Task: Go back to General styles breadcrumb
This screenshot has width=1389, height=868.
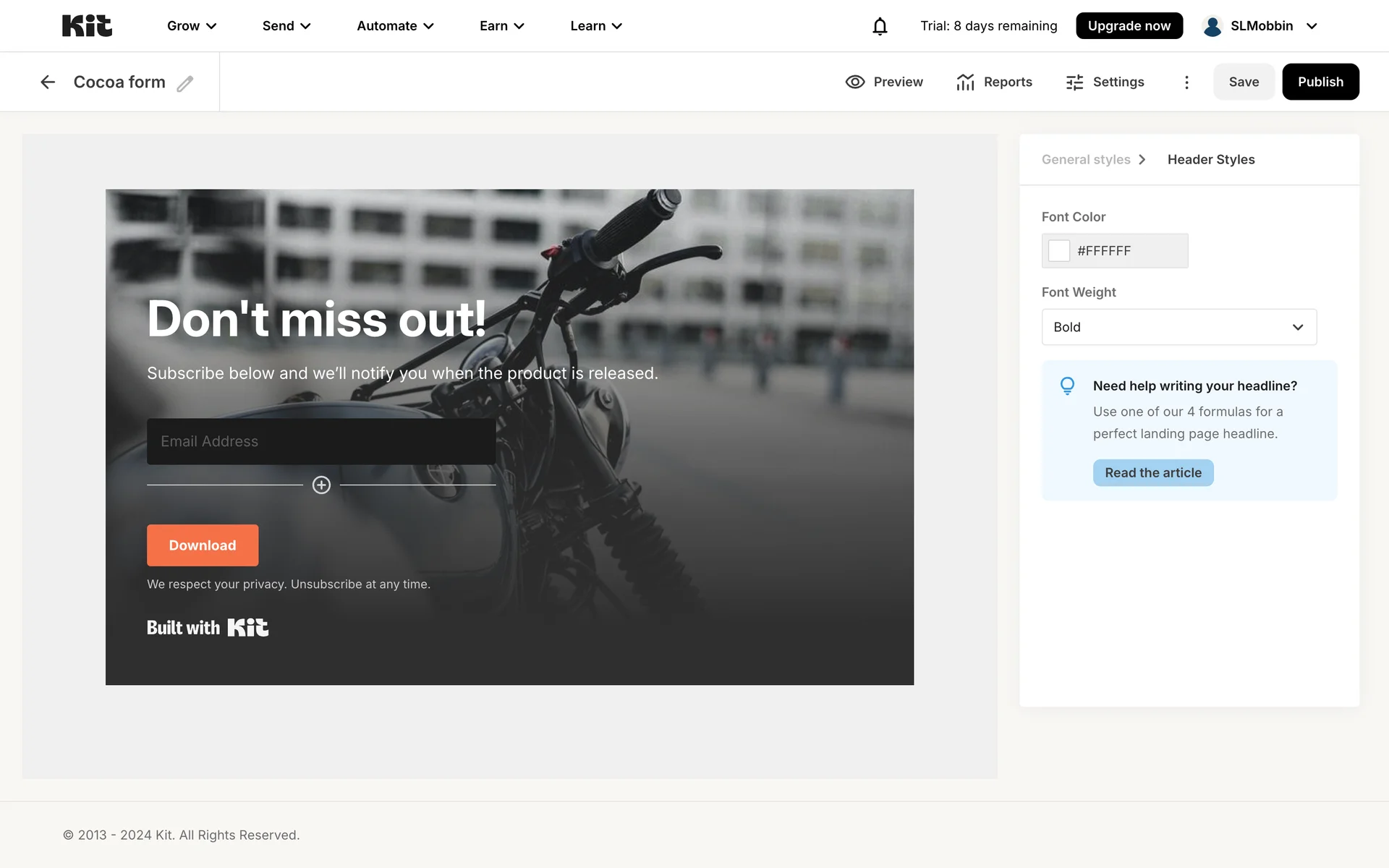Action: click(x=1085, y=159)
